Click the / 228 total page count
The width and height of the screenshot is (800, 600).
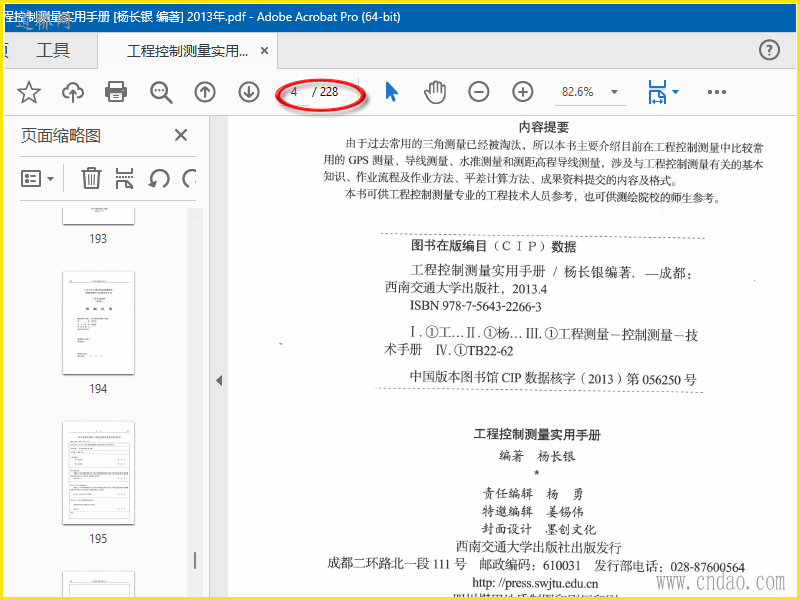[325, 92]
